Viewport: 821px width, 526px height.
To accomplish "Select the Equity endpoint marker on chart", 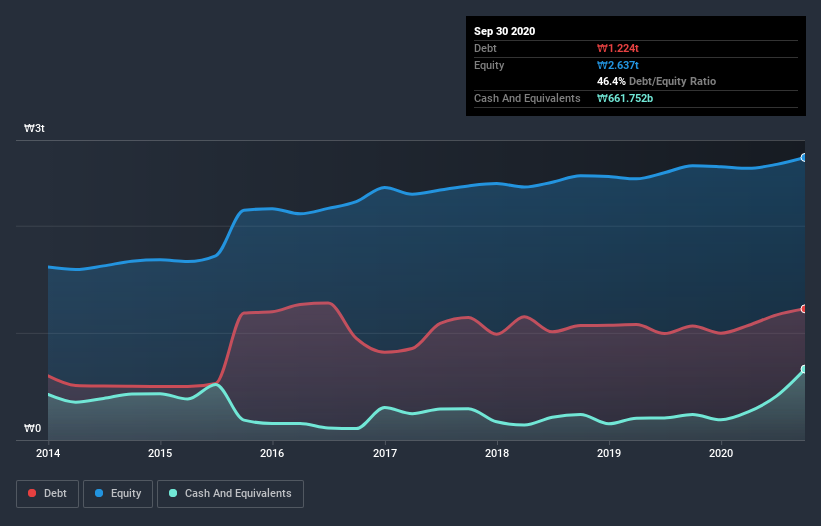I will click(x=804, y=158).
